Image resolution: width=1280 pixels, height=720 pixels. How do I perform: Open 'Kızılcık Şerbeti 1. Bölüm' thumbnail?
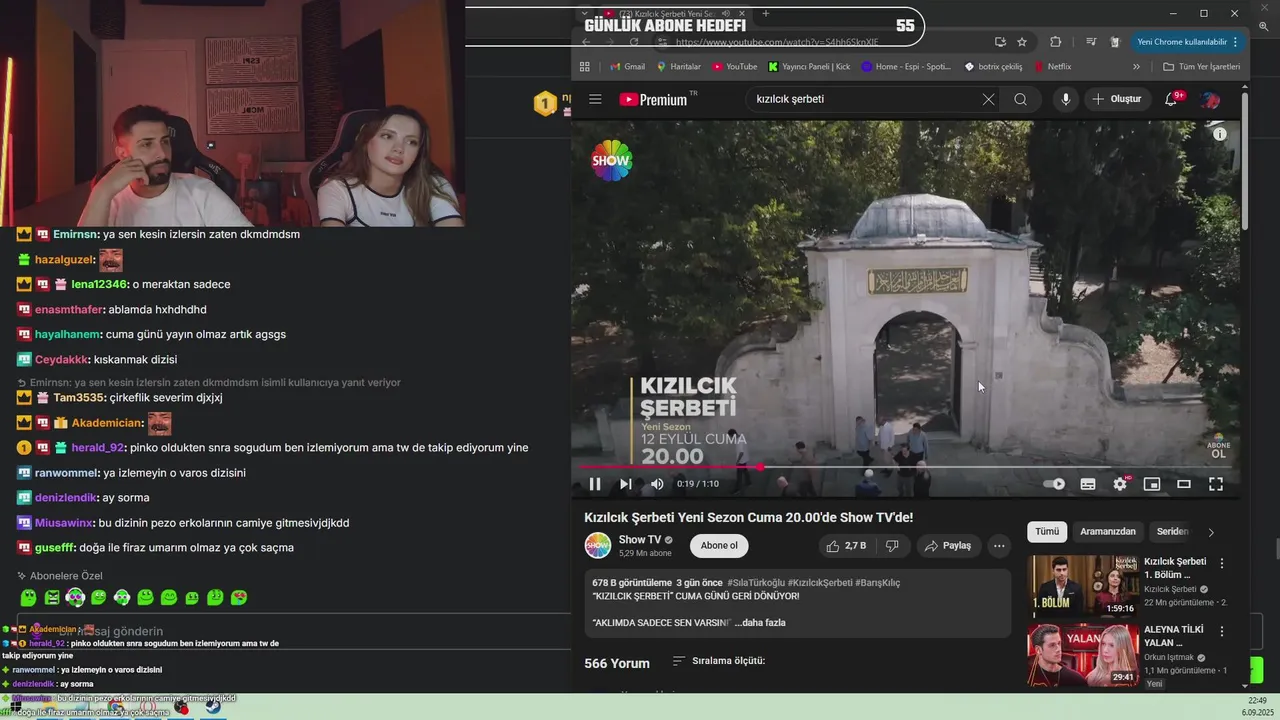(1083, 585)
